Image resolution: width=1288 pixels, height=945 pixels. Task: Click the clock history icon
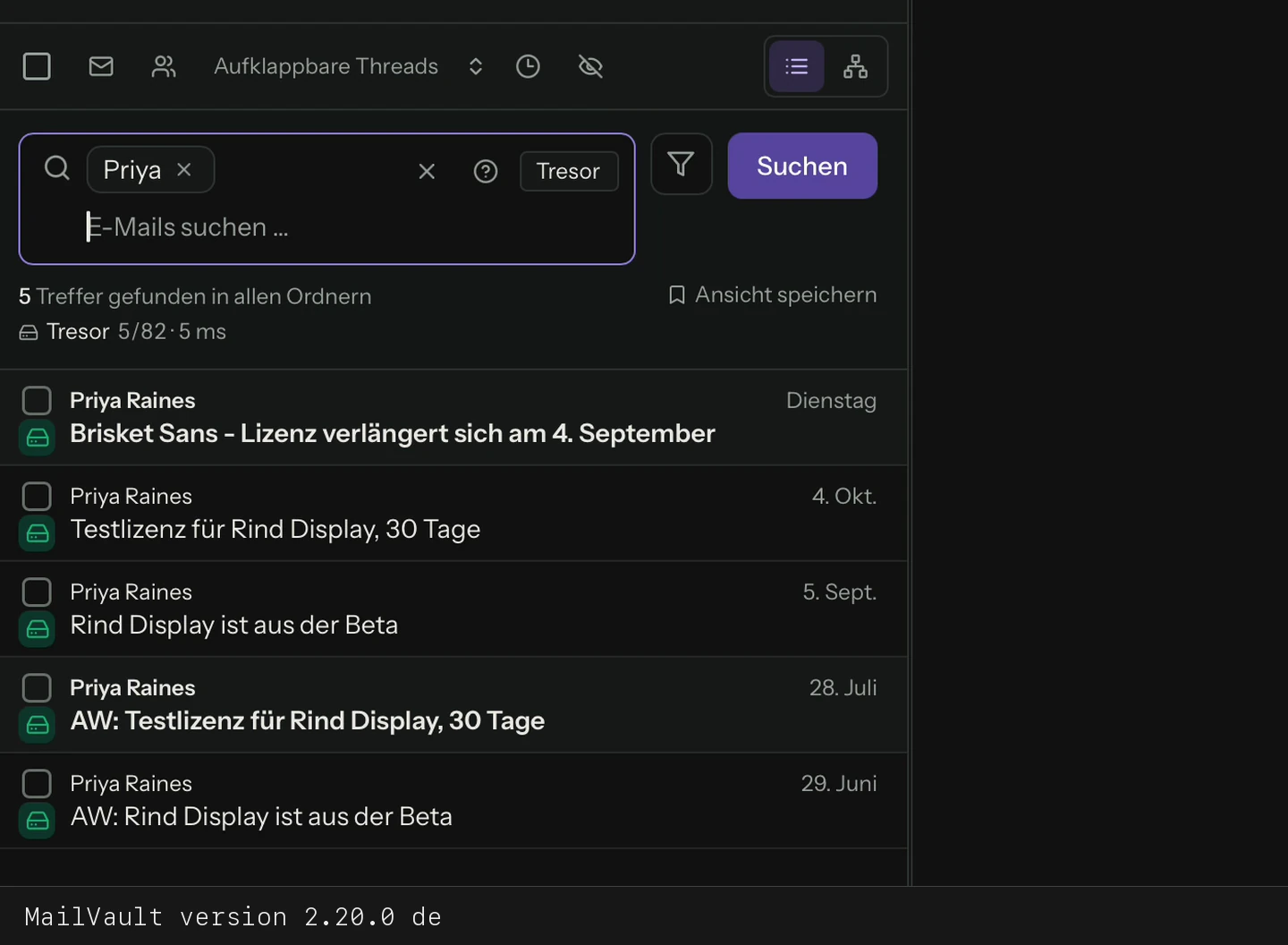point(529,66)
